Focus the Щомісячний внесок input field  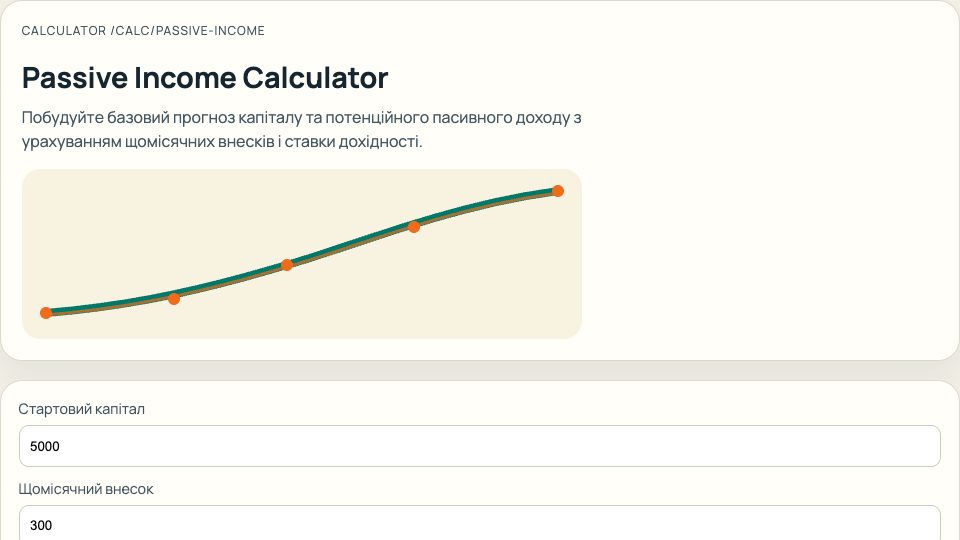(x=480, y=524)
